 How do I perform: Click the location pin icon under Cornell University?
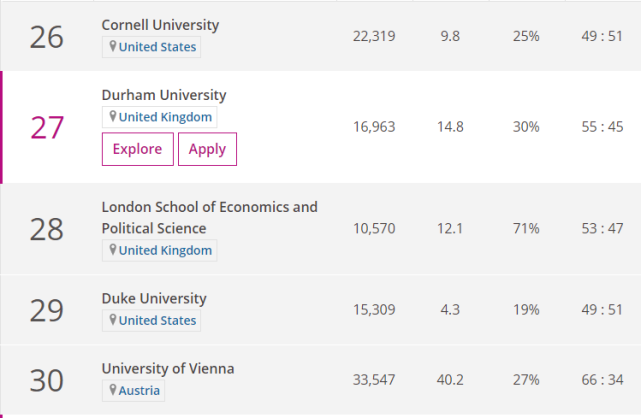pos(113,47)
